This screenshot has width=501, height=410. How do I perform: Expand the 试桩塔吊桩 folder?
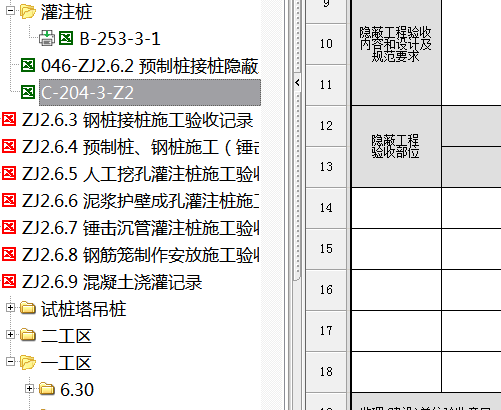[x=10, y=307]
